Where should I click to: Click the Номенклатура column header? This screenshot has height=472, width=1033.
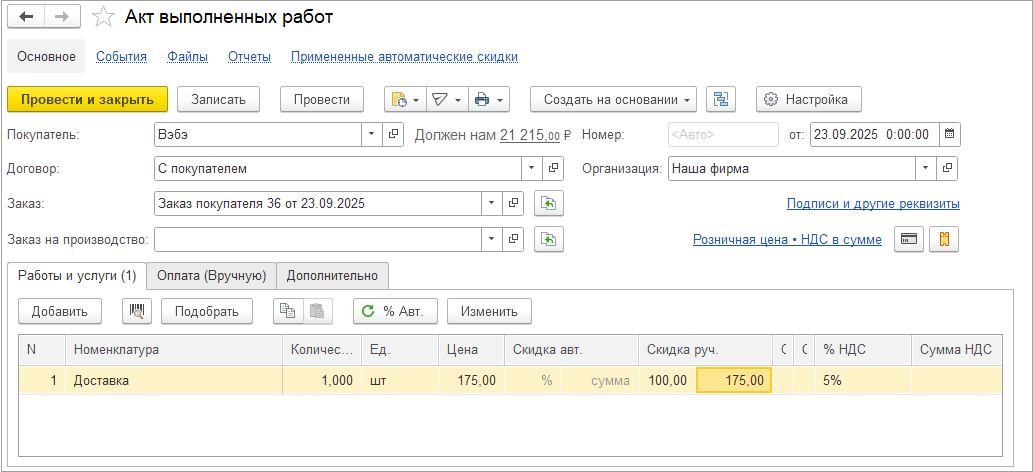[x=174, y=350]
